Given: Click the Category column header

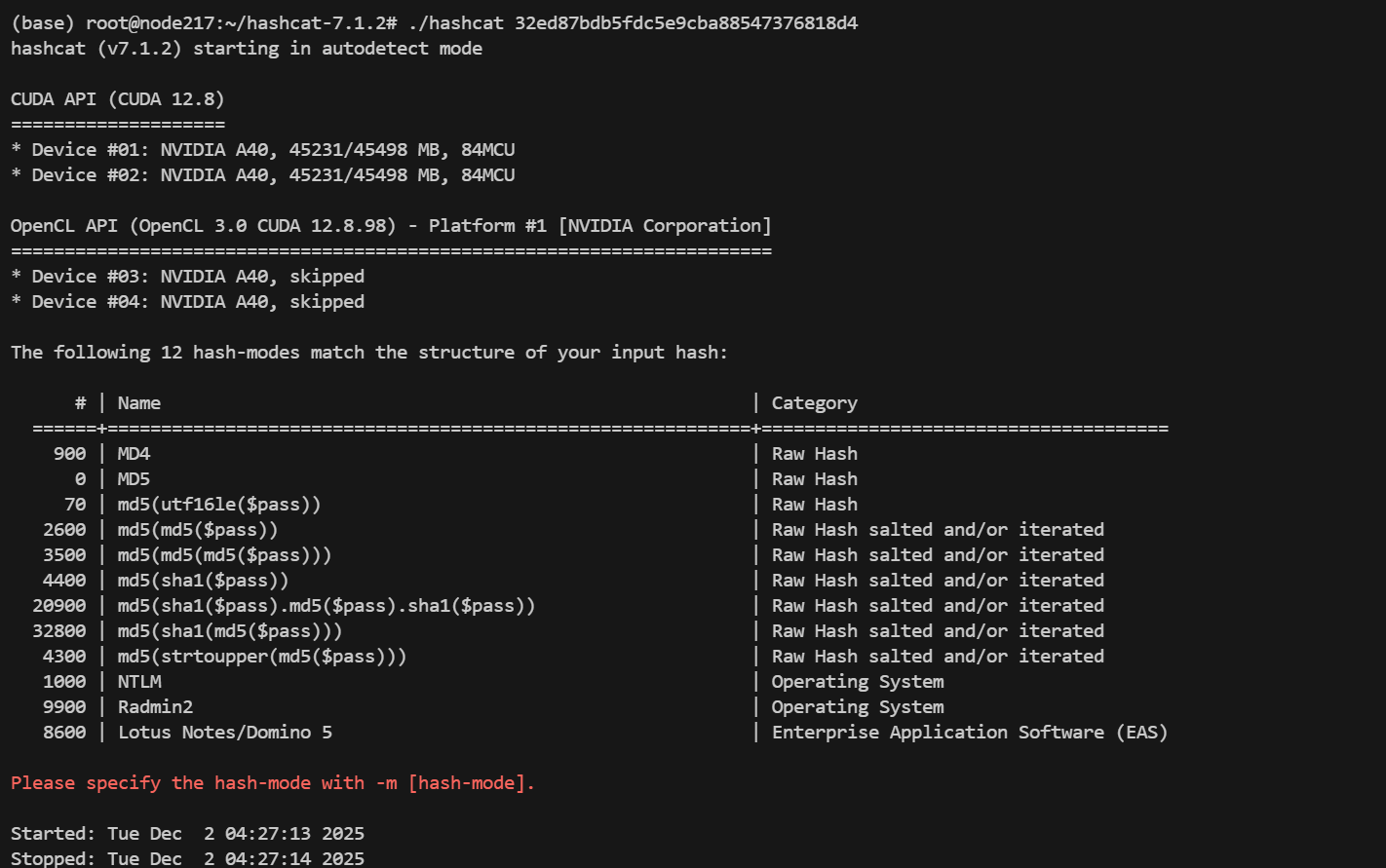Looking at the screenshot, I should tap(814, 403).
